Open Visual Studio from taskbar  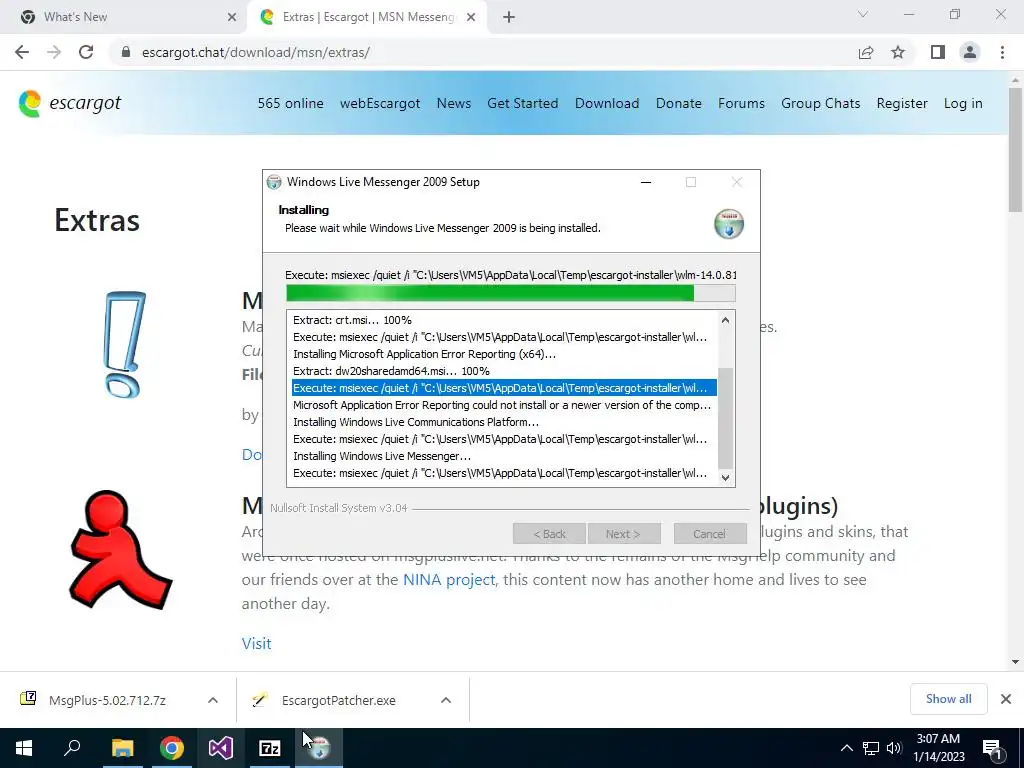[x=221, y=748]
